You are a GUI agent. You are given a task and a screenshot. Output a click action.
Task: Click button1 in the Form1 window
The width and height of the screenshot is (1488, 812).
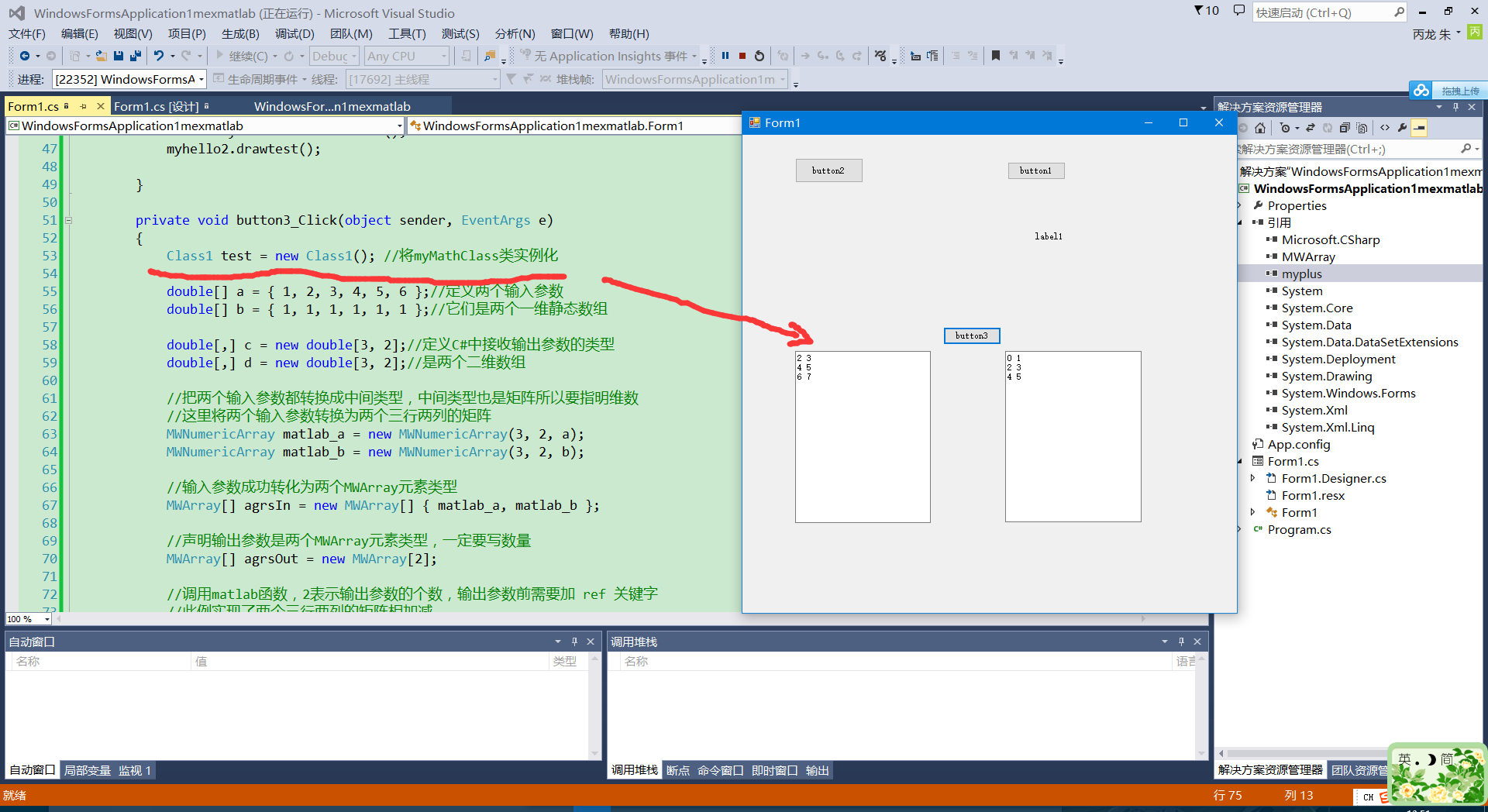(1035, 170)
